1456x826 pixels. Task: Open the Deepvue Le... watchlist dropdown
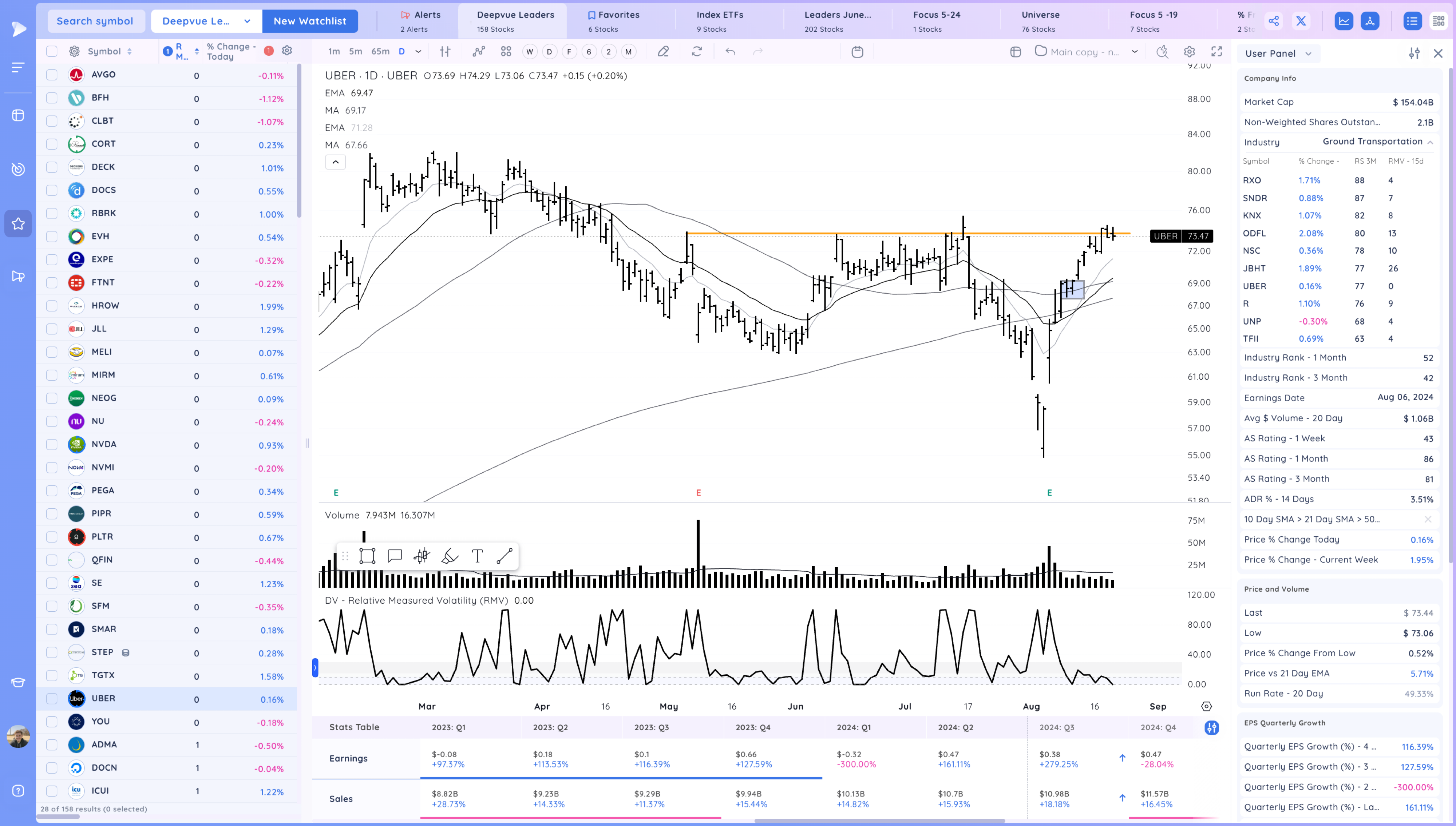(206, 21)
